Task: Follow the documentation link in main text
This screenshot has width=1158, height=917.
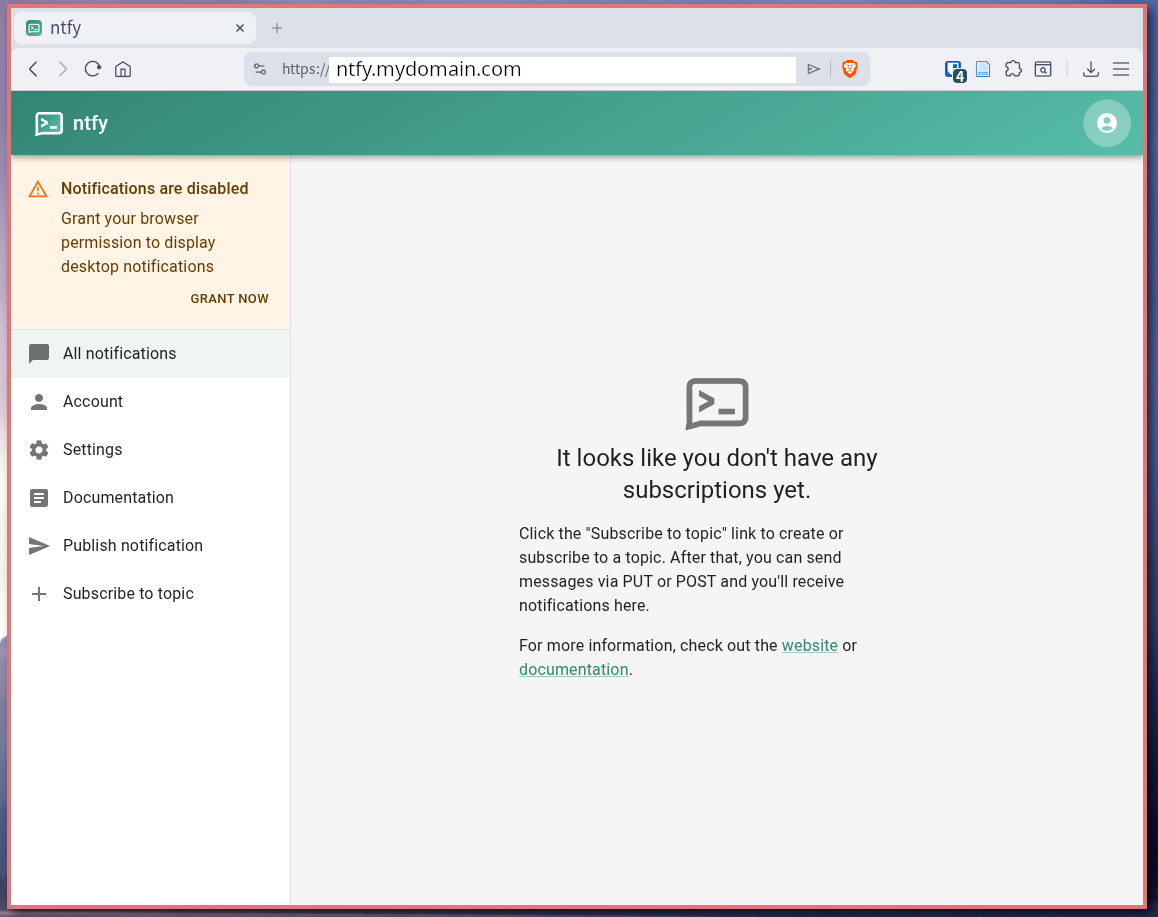Action: 573,669
